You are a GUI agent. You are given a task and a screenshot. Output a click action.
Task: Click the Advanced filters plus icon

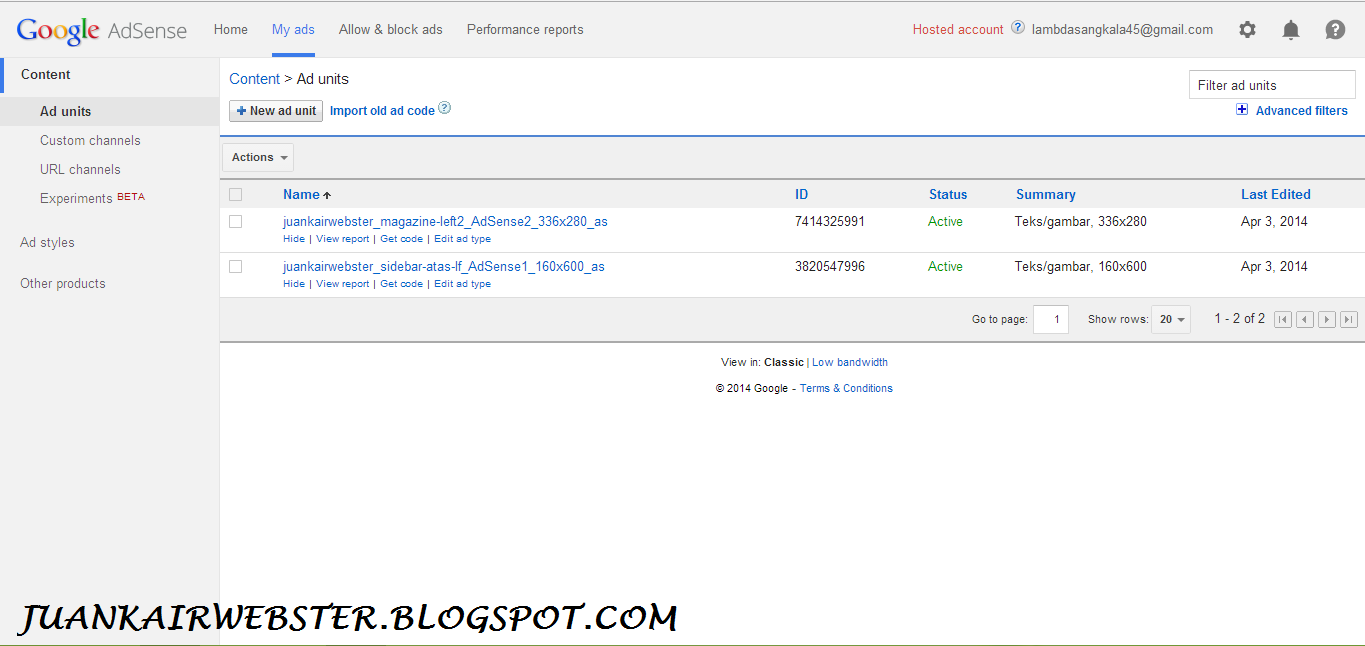(x=1242, y=110)
